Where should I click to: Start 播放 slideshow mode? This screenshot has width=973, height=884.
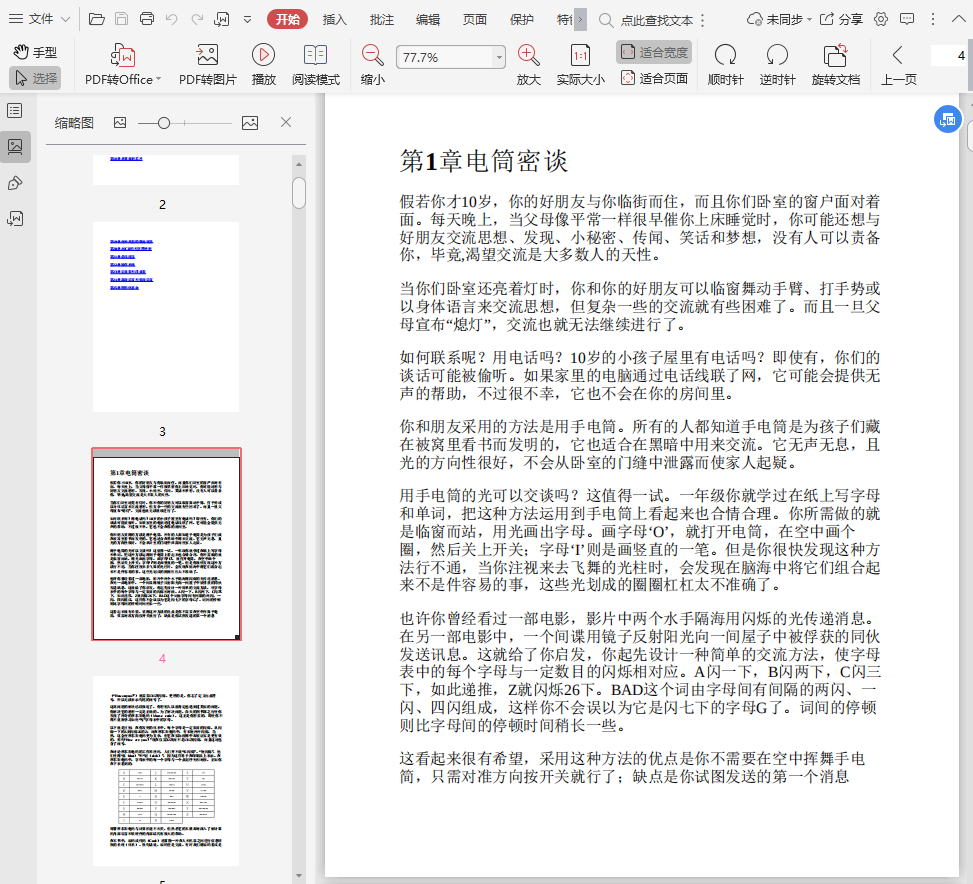tap(264, 65)
